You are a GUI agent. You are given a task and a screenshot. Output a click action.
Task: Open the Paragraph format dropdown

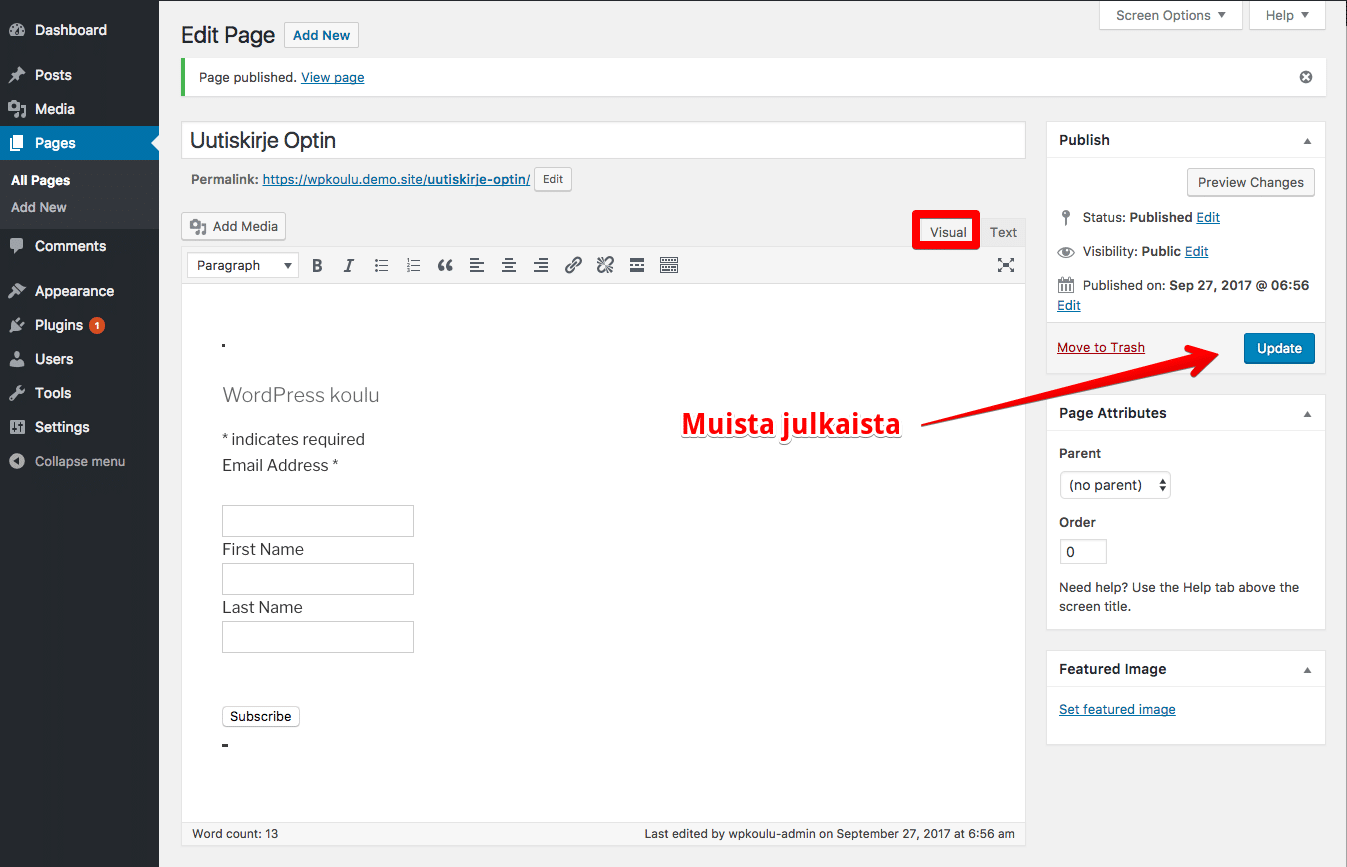pos(243,265)
